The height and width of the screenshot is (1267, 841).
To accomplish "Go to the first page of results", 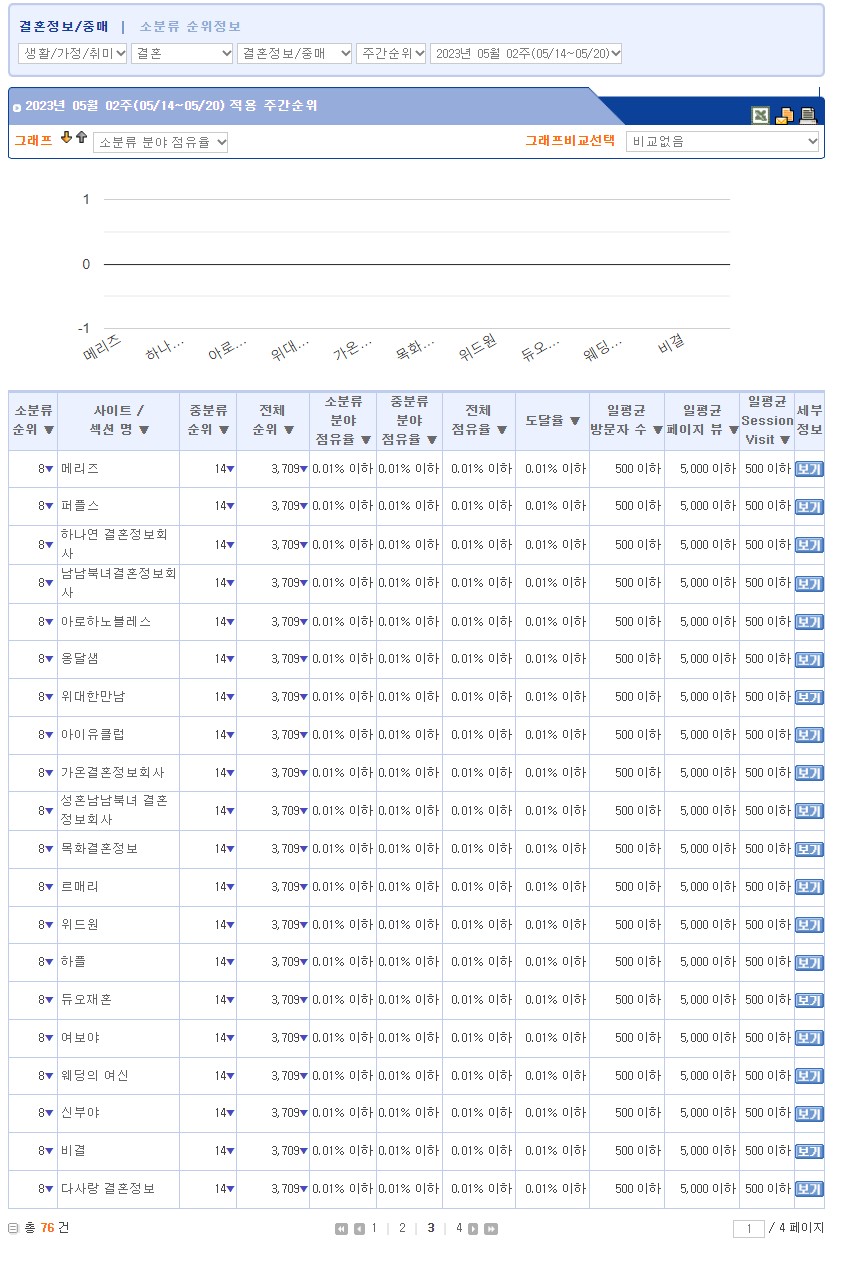I will [x=341, y=1229].
